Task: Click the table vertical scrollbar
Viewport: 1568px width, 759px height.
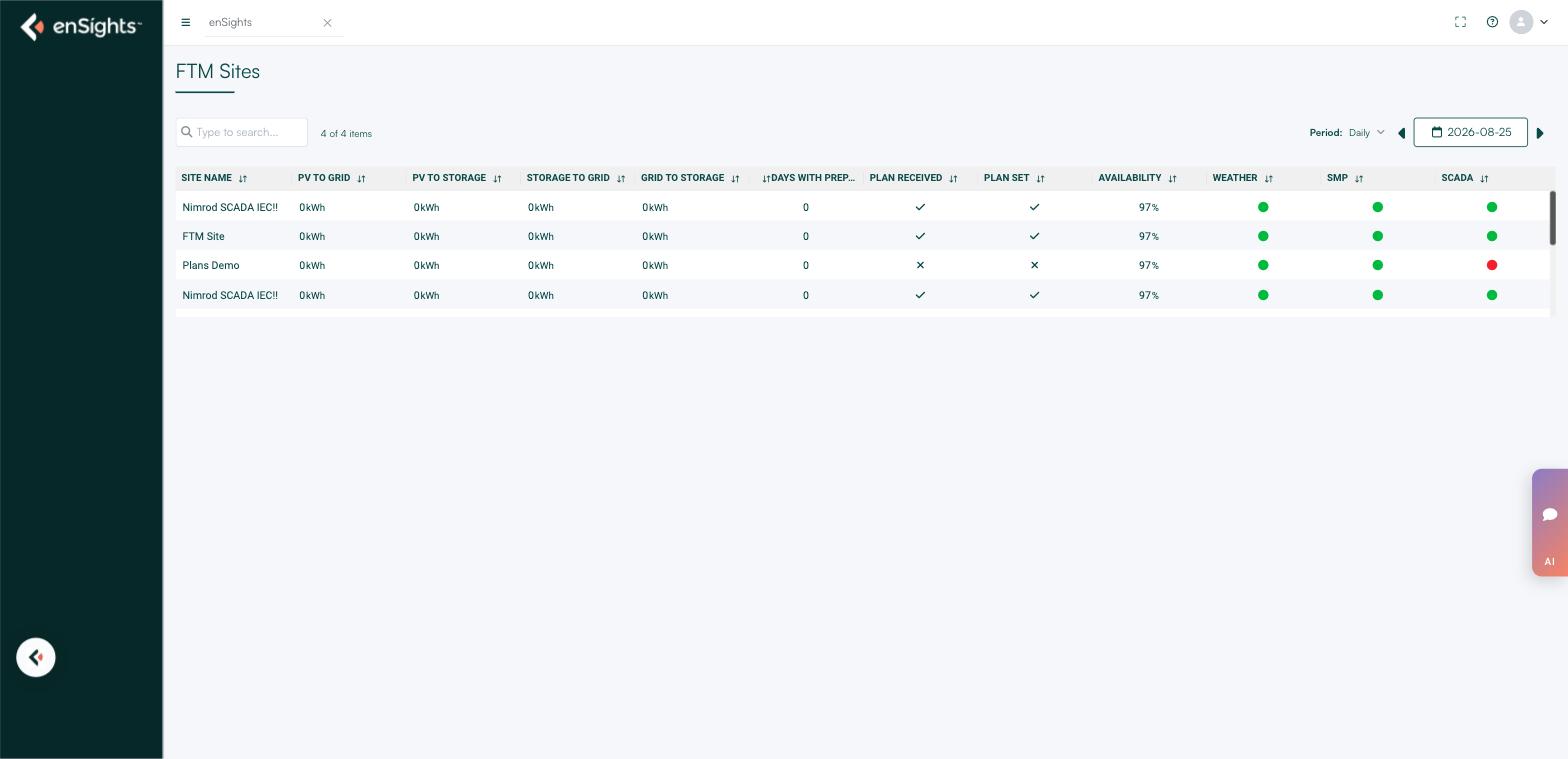Action: tap(1552, 217)
